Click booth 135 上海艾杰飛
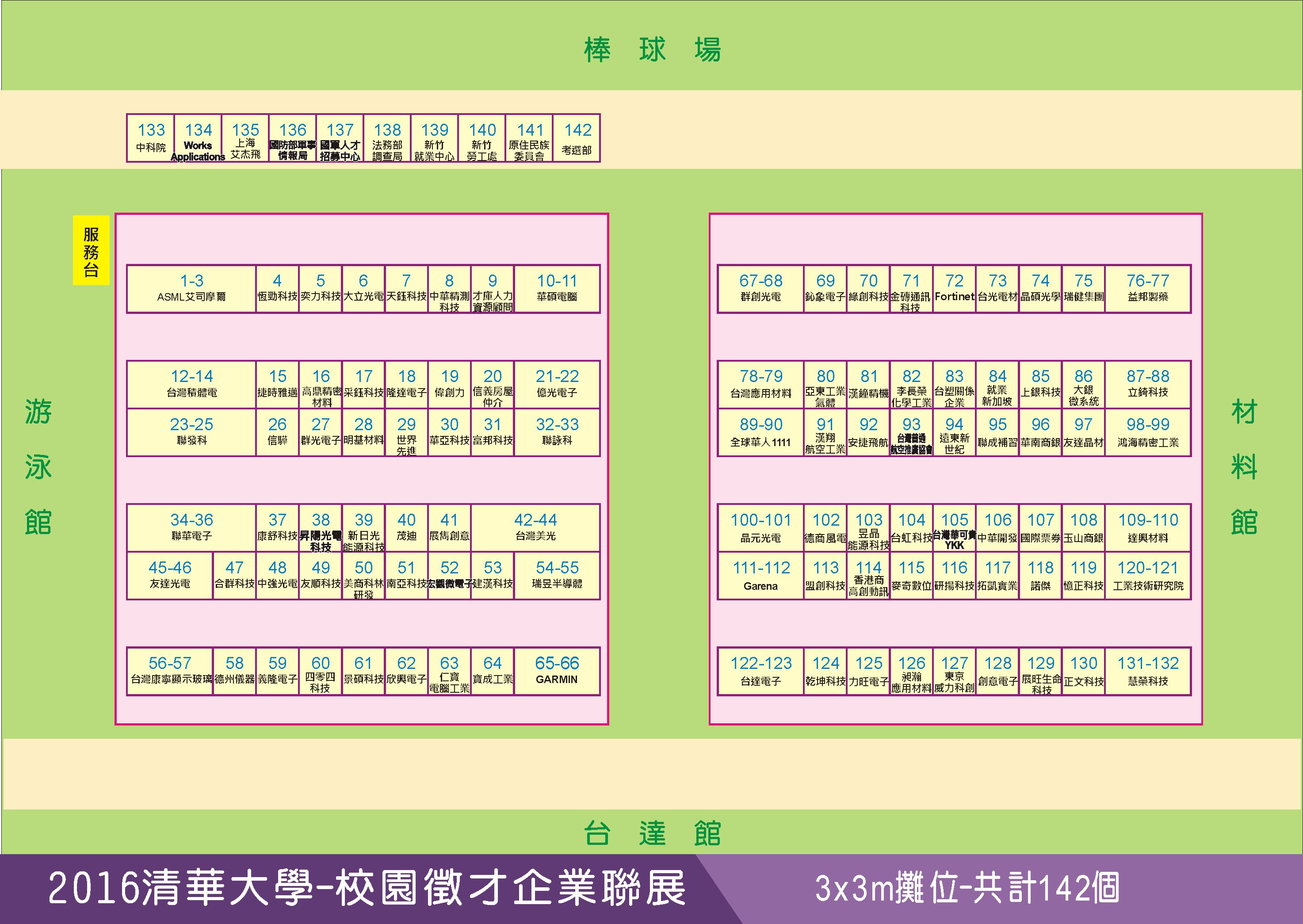Screen dimensions: 1303x924 pyautogui.click(x=245, y=137)
